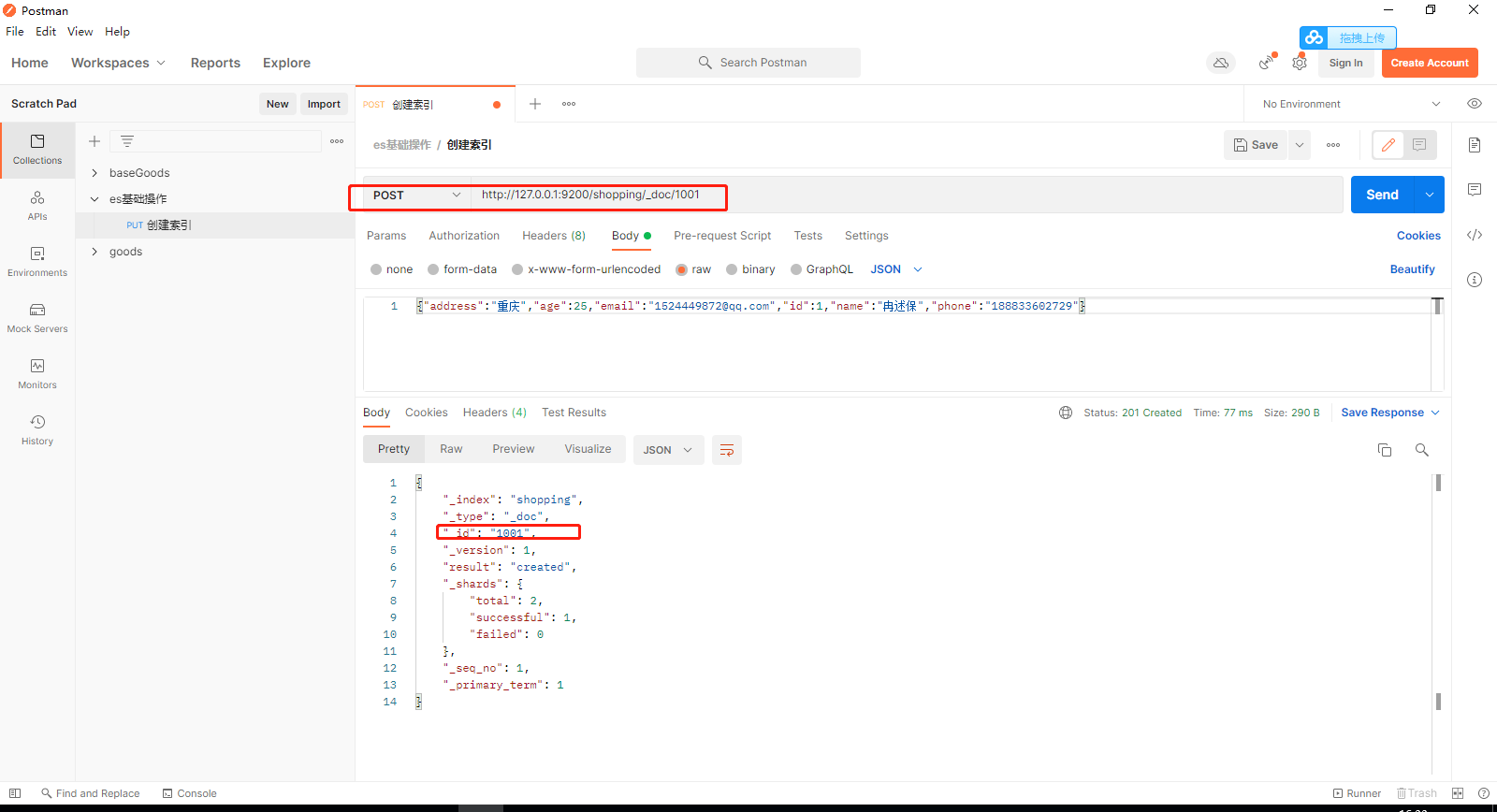Select the x-www-form-urlencoded body radio
Image resolution: width=1497 pixels, height=812 pixels.
[x=517, y=269]
